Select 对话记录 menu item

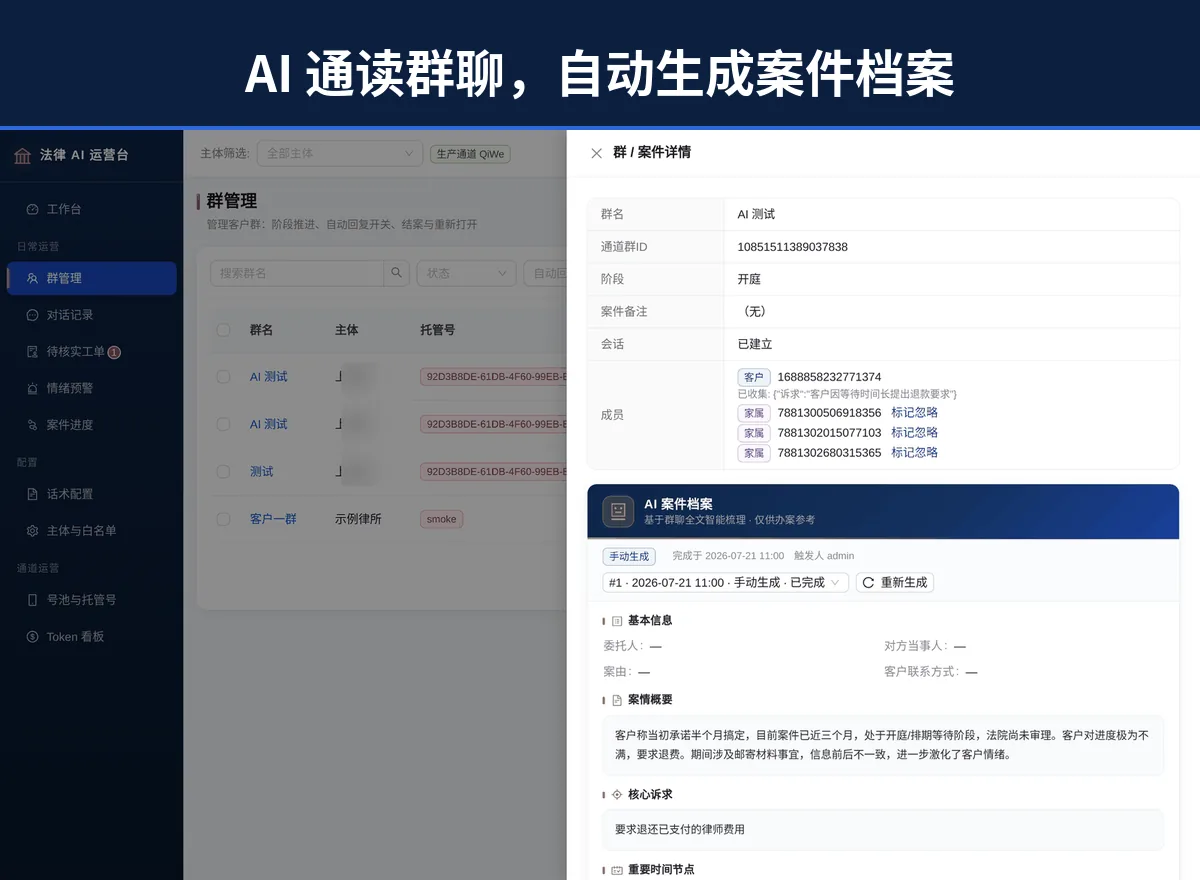pyautogui.click(x=90, y=315)
